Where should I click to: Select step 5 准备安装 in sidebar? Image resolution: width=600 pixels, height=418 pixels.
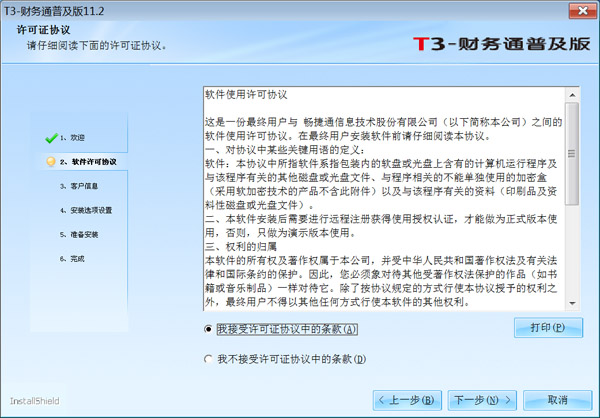click(84, 234)
